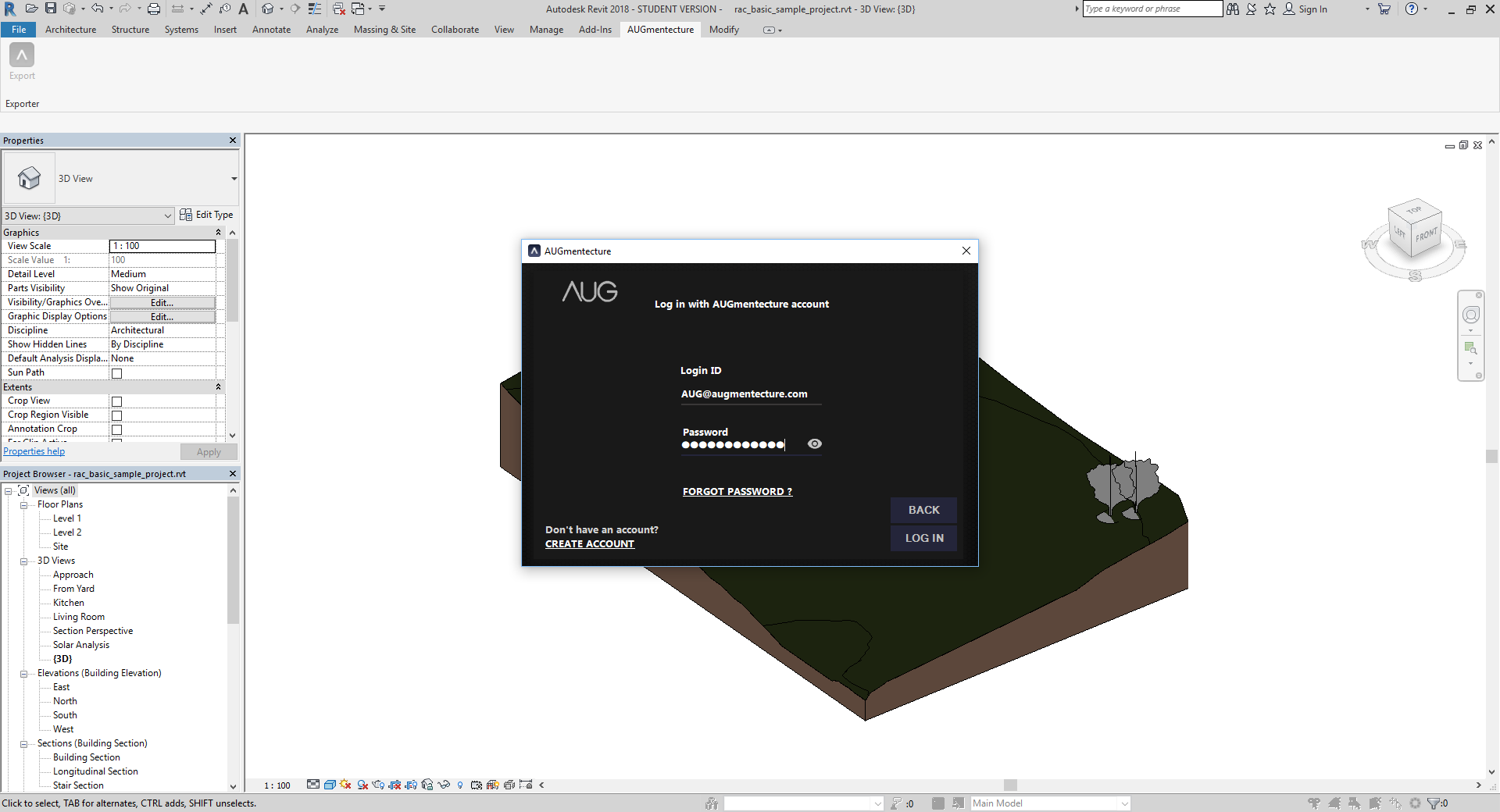Click Edit Type in Properties panel
This screenshot has height=812, width=1500.
(x=206, y=215)
